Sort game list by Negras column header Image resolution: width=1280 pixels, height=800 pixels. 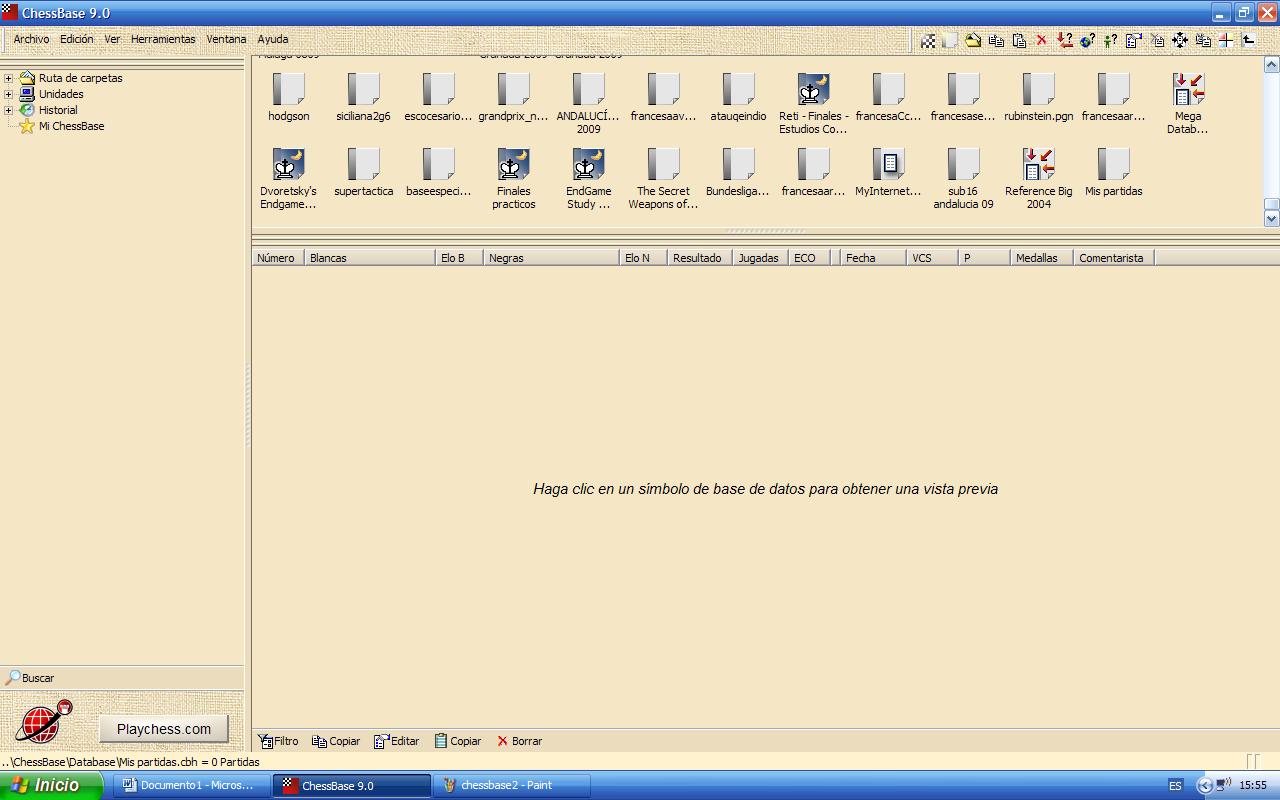pos(551,258)
